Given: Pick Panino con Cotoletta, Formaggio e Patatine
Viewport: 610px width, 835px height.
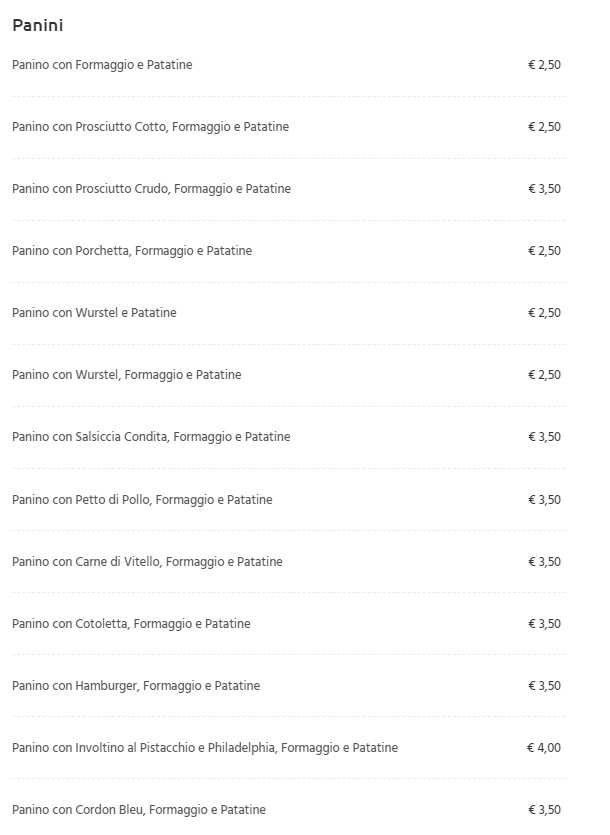Looking at the screenshot, I should pos(132,624).
